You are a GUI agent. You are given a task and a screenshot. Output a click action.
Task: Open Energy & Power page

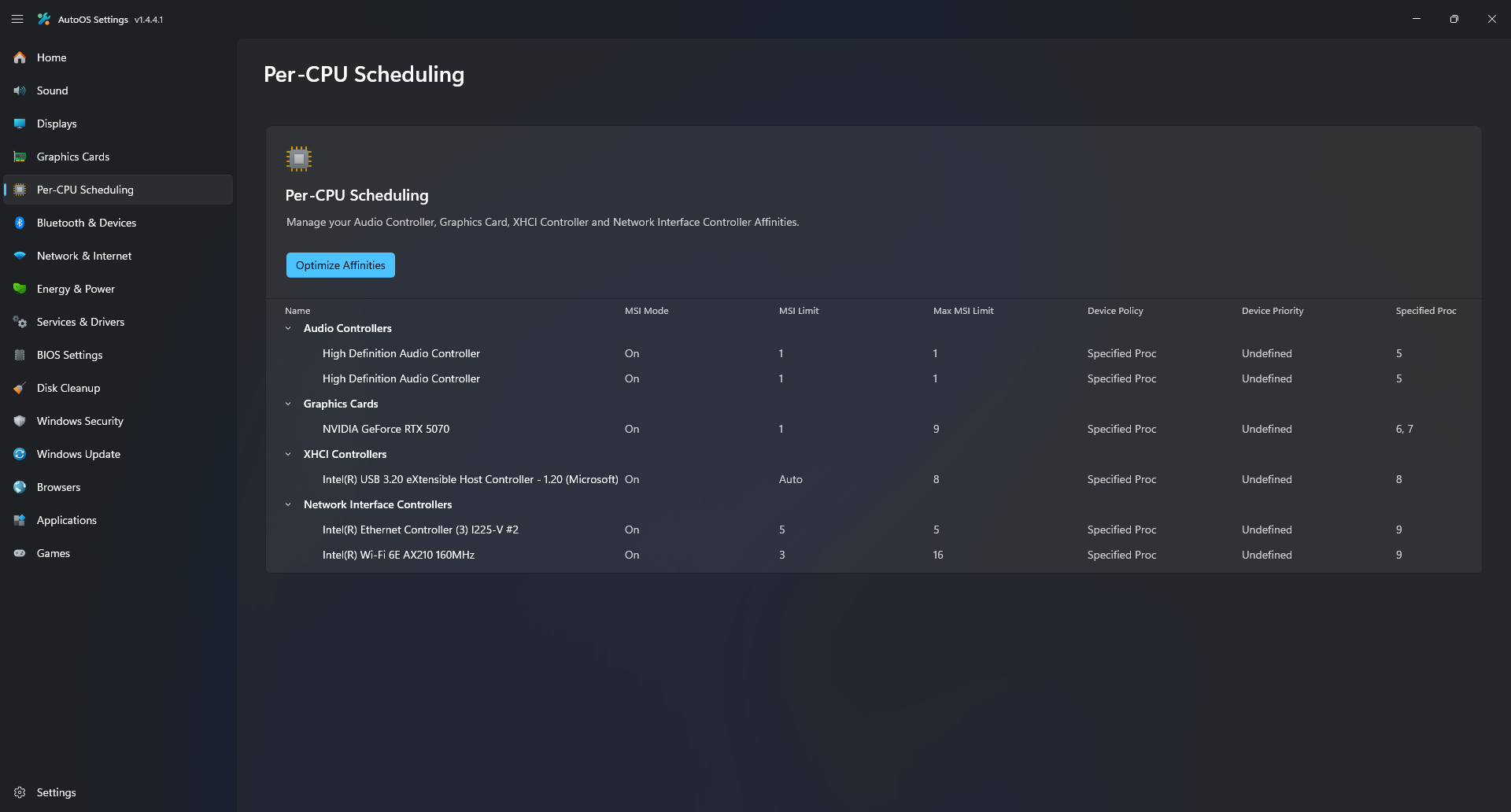pyautogui.click(x=118, y=289)
